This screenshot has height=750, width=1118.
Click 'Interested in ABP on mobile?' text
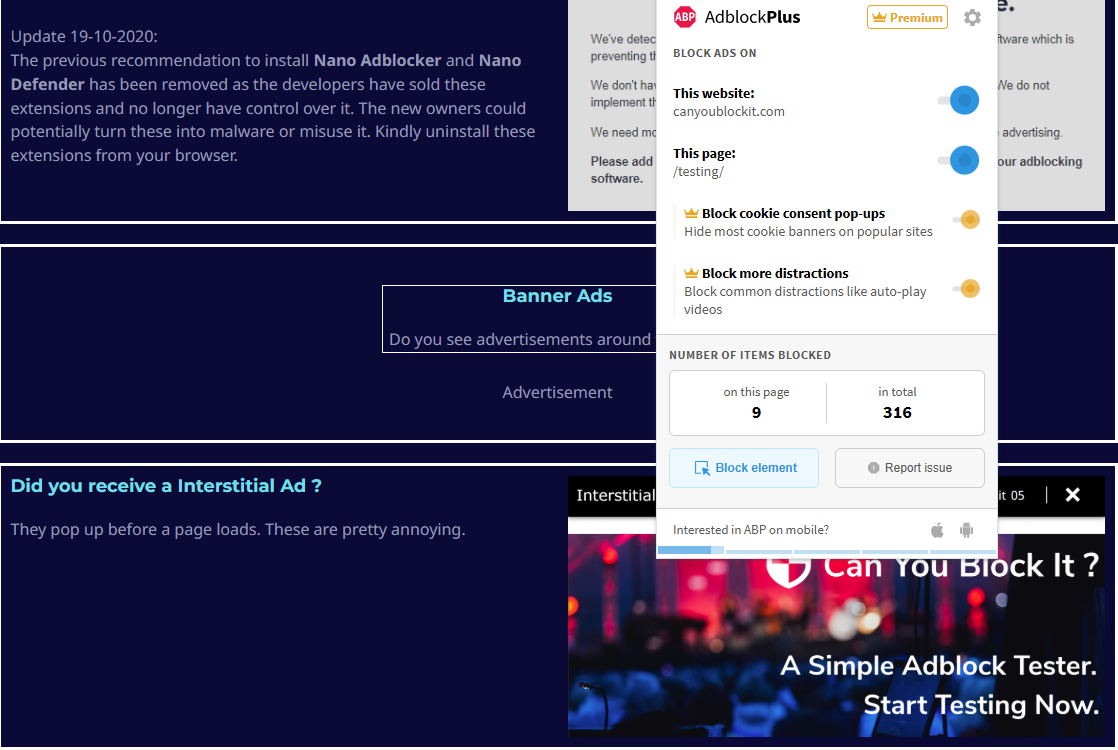coord(751,530)
